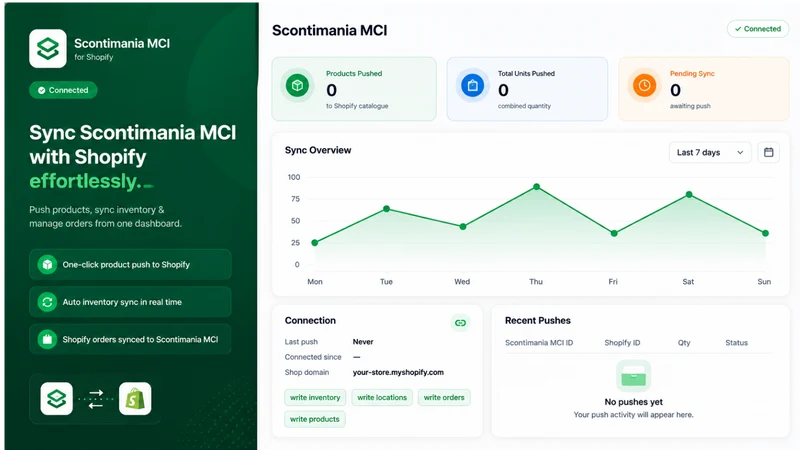Click the Status column header
Viewport: 800px width, 450px height.
[x=736, y=343]
